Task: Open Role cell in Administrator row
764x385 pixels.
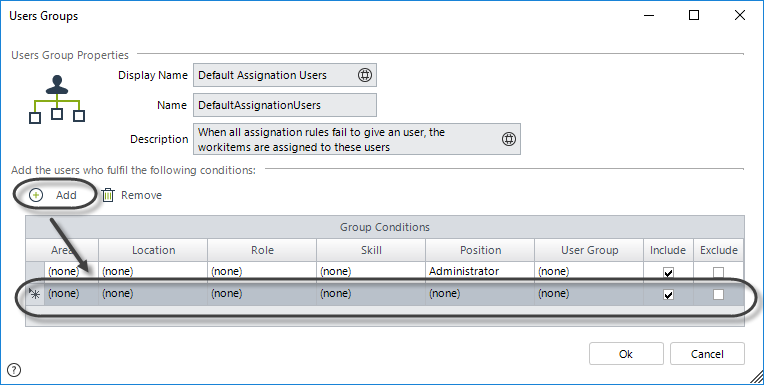Action: click(262, 271)
